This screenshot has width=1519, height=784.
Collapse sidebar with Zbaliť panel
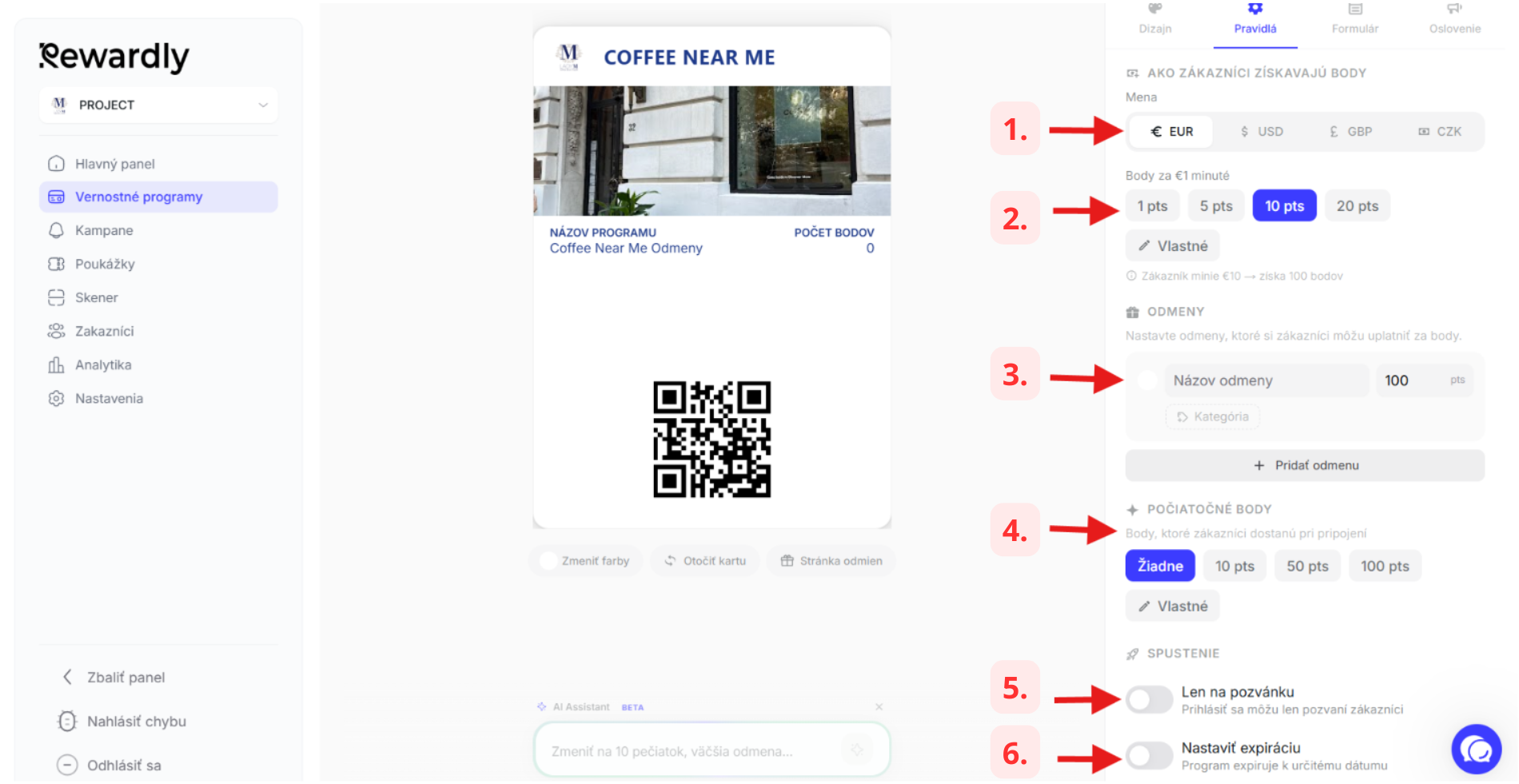pos(126,678)
